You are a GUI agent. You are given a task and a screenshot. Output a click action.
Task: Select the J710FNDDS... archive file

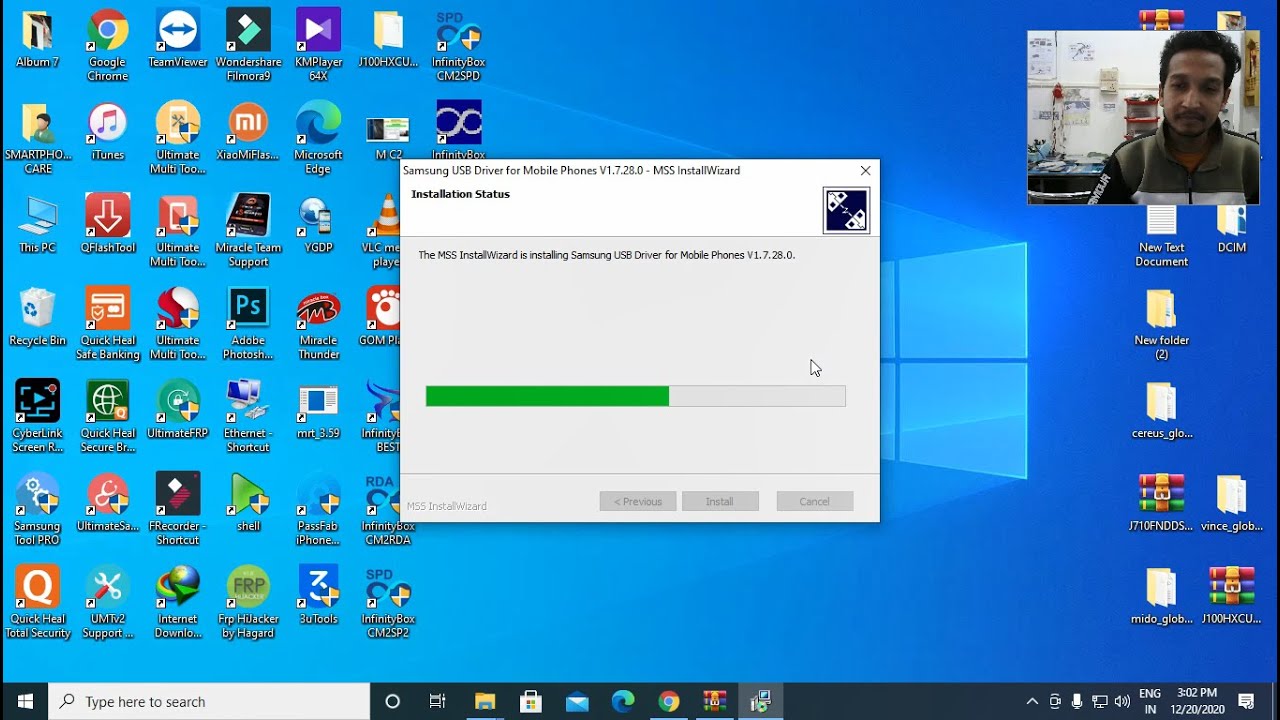[1162, 504]
